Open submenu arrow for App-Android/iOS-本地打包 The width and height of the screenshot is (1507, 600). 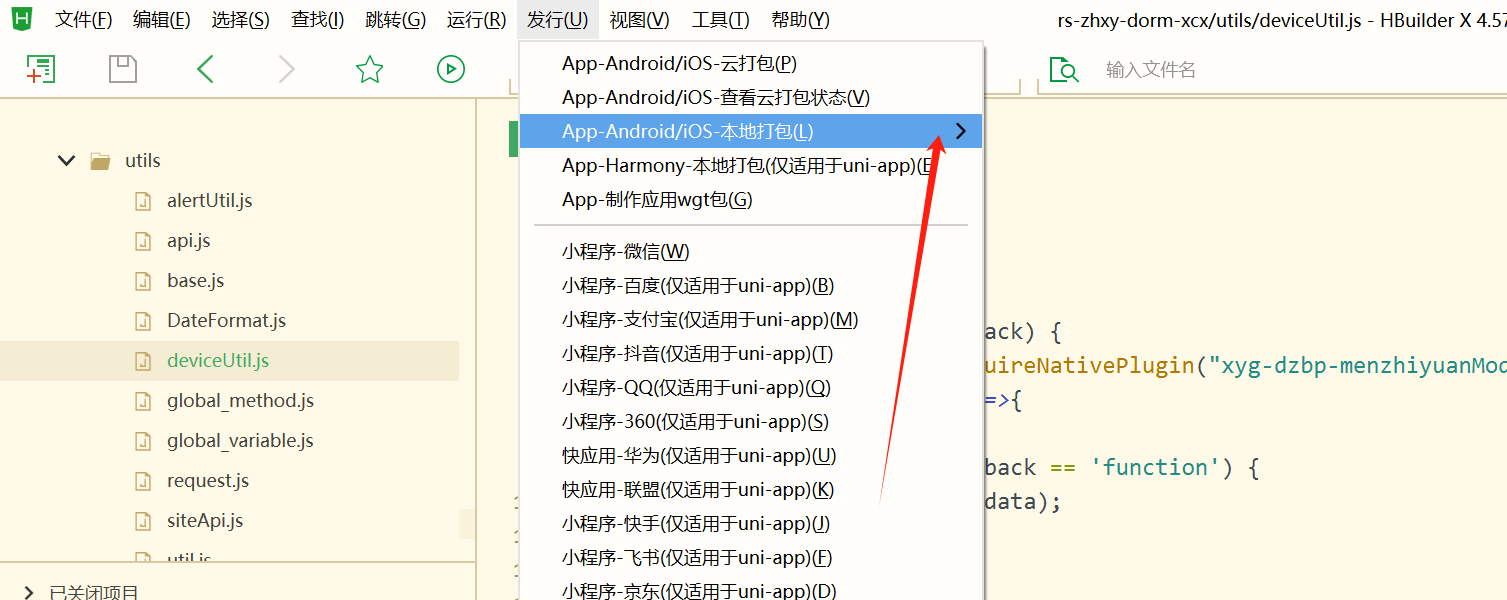coord(961,131)
